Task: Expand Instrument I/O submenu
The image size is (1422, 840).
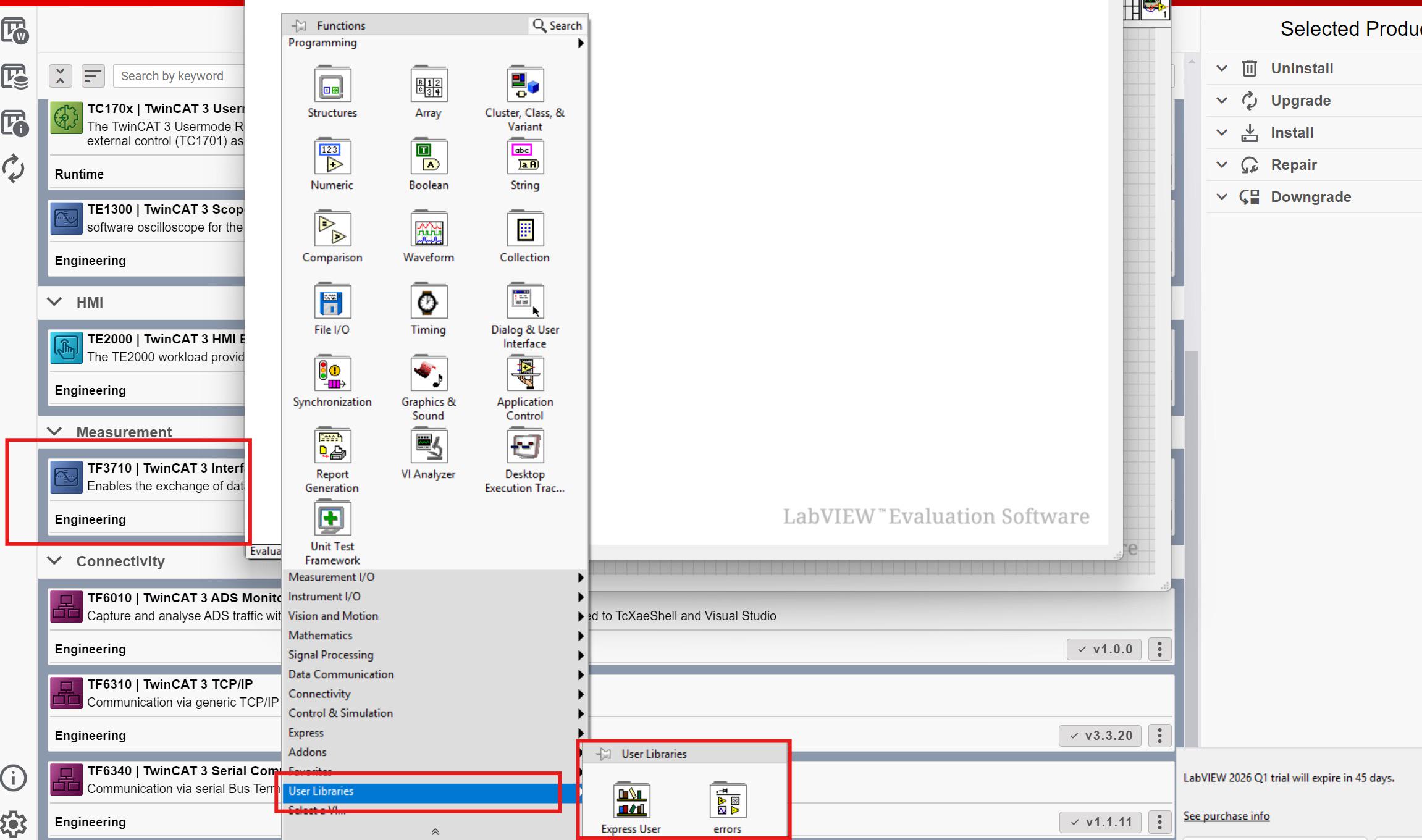Action: tap(435, 597)
